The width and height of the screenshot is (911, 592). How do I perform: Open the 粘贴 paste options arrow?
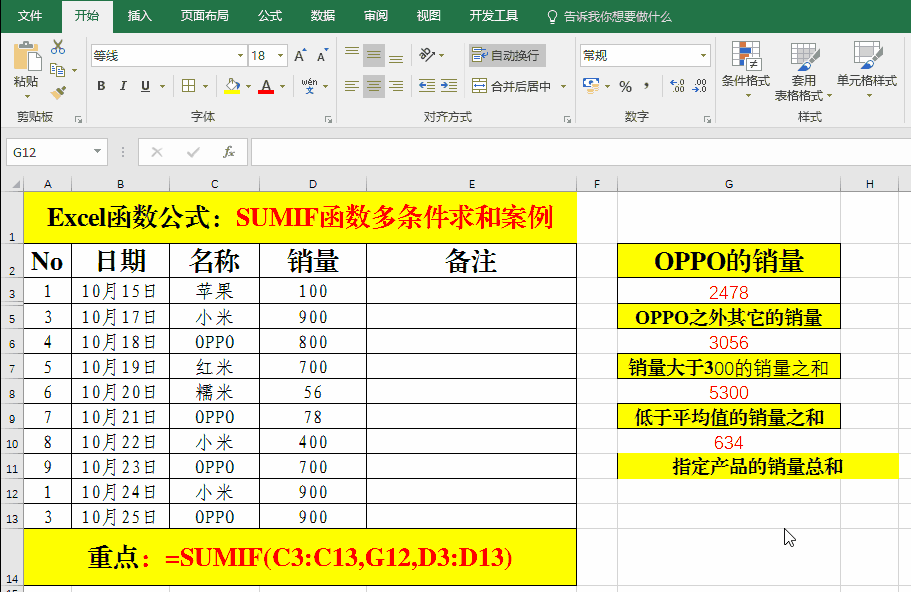click(27, 96)
